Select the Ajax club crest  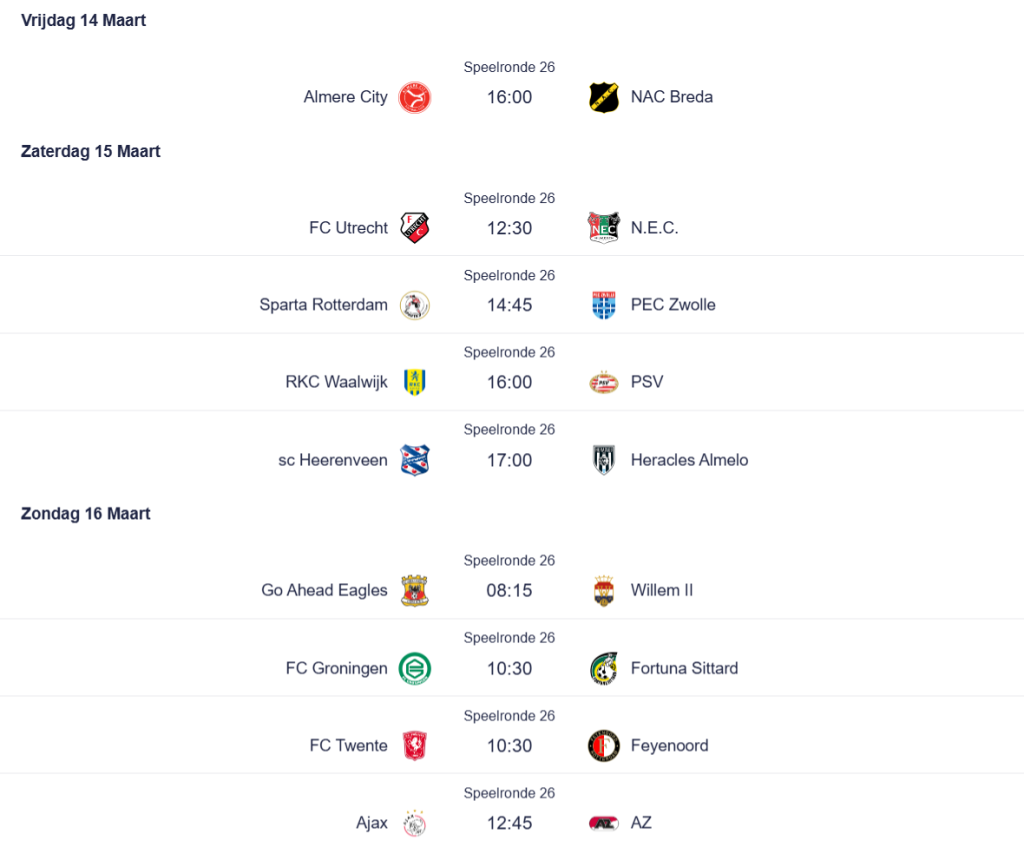click(x=414, y=823)
